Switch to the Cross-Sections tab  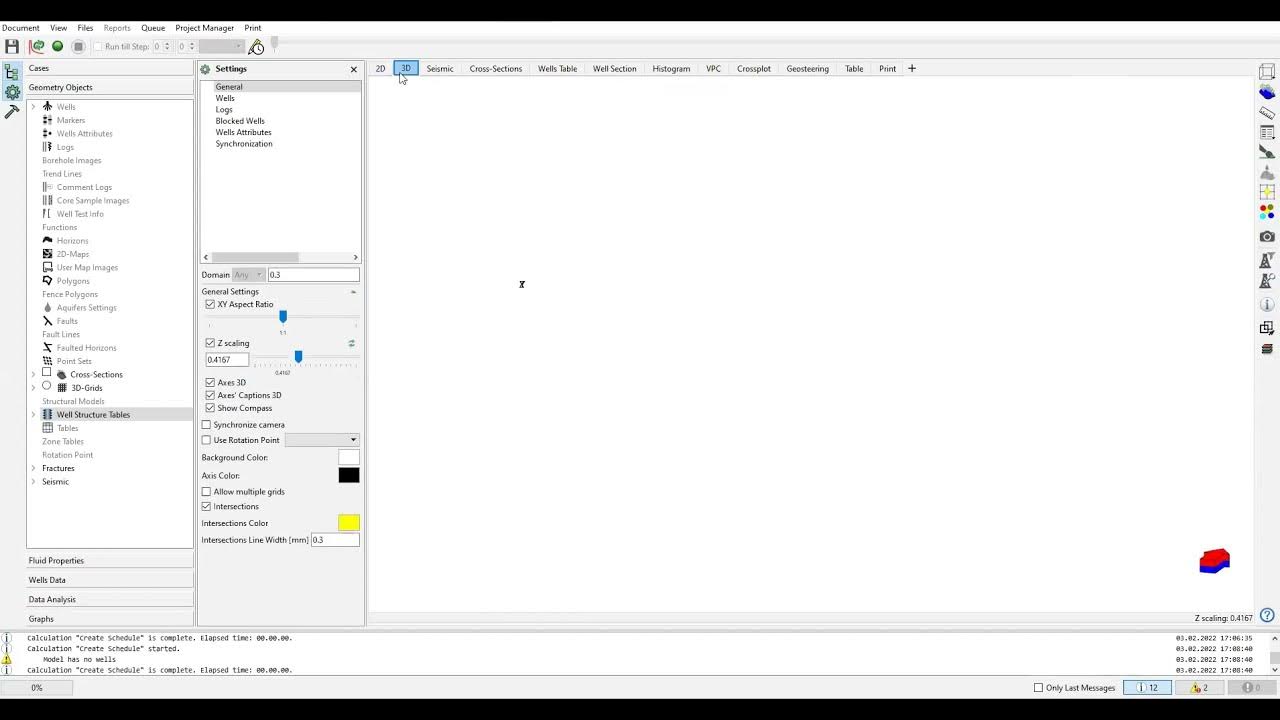click(496, 69)
